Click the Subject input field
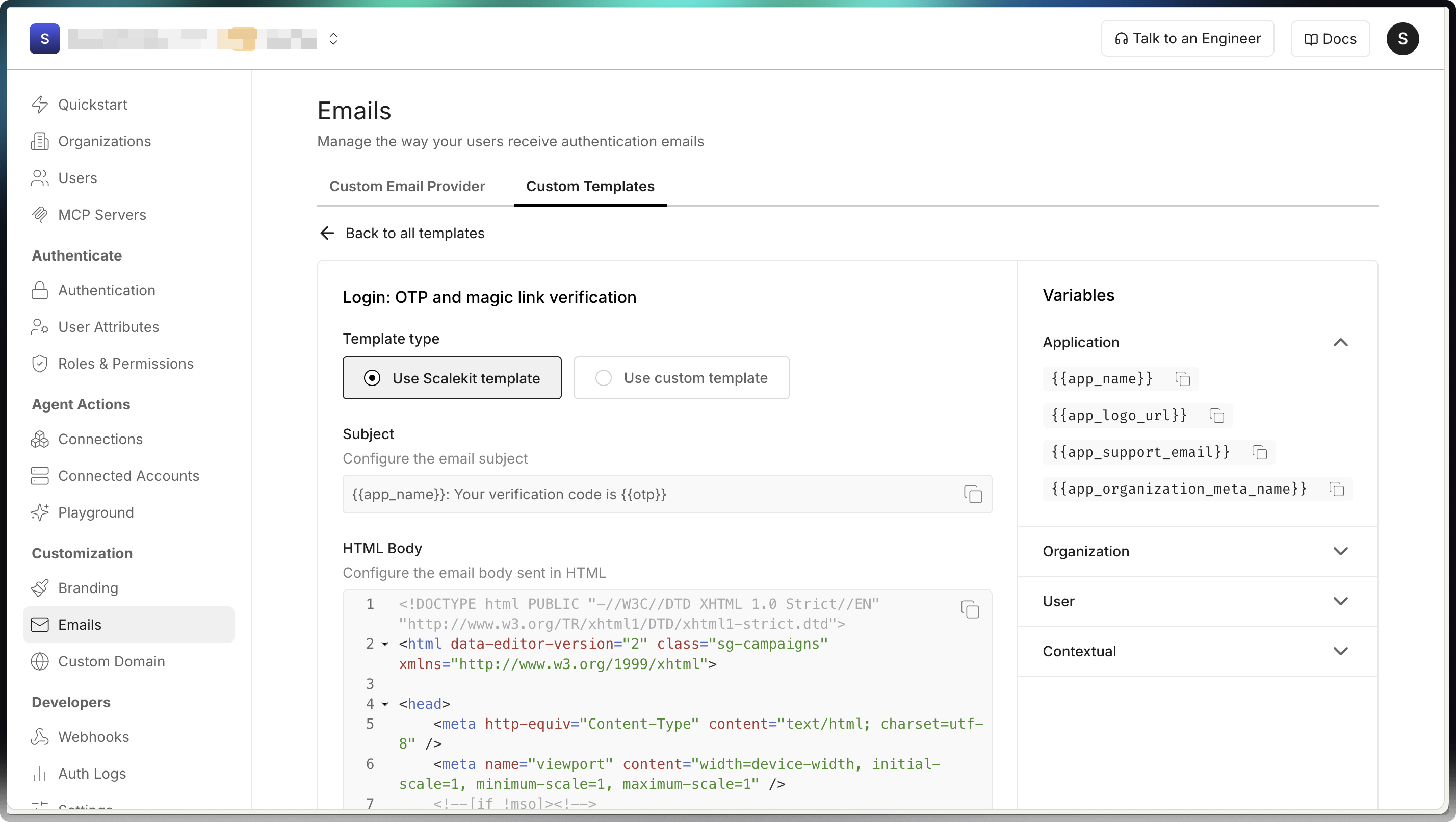The image size is (1456, 822). coord(650,494)
